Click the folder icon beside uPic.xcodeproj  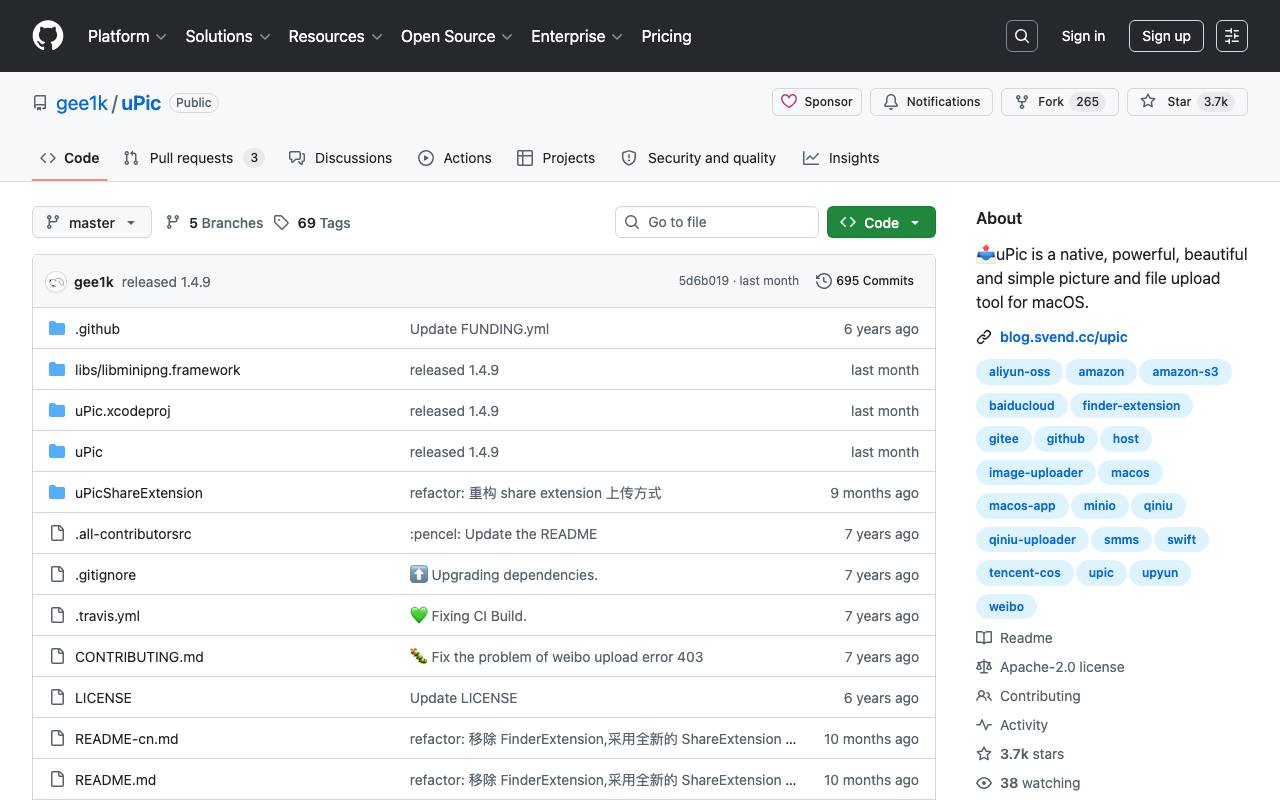tap(57, 411)
